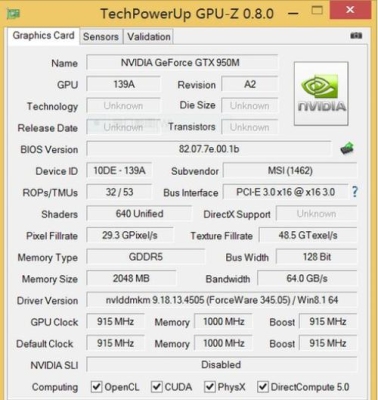Click the BIOS Version 82.07.7e.00.1b field
This screenshot has height=400, width=378.
click(209, 149)
